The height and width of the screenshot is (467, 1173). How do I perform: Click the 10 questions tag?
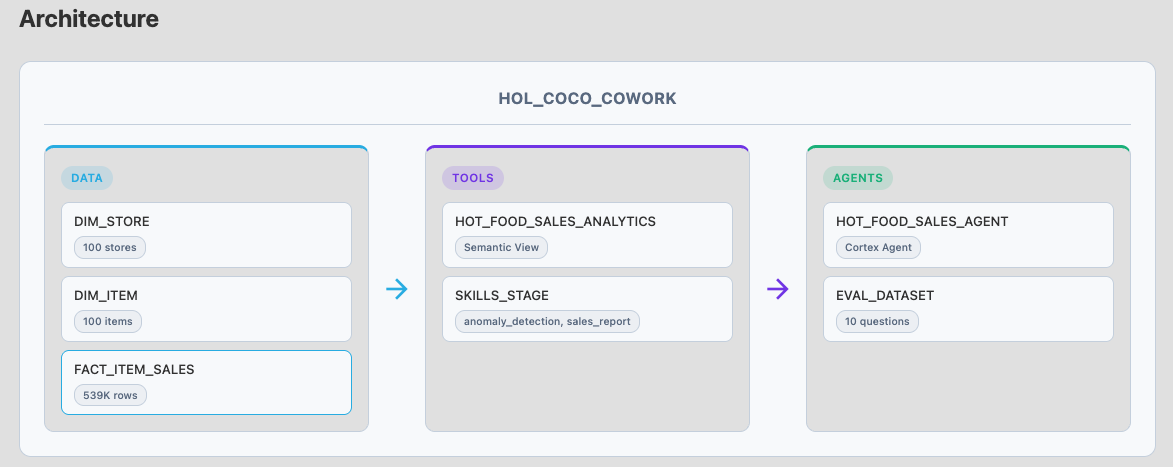pos(878,321)
